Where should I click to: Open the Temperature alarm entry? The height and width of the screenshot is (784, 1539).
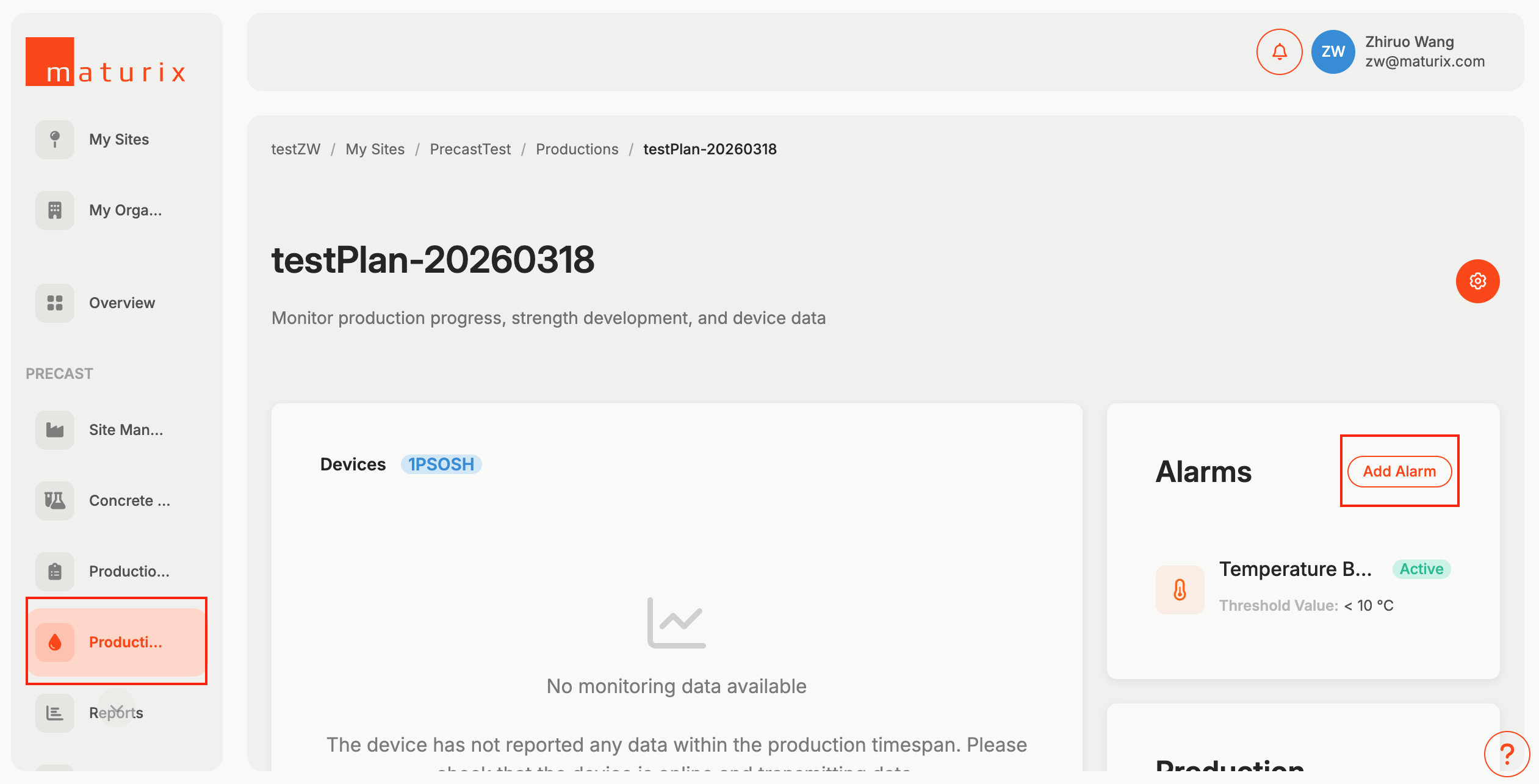tap(1295, 570)
